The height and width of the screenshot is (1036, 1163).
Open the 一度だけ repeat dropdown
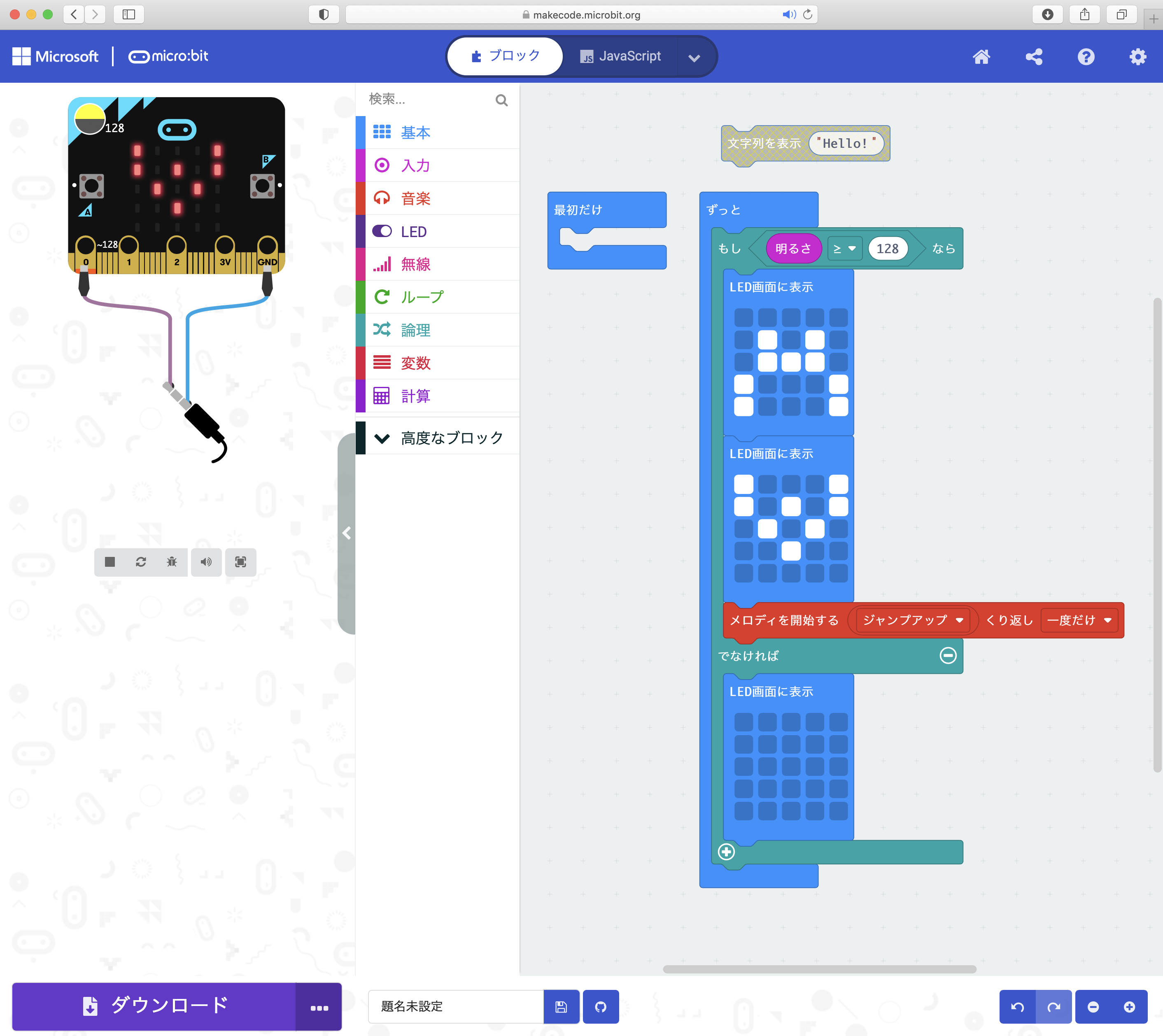pos(1079,620)
